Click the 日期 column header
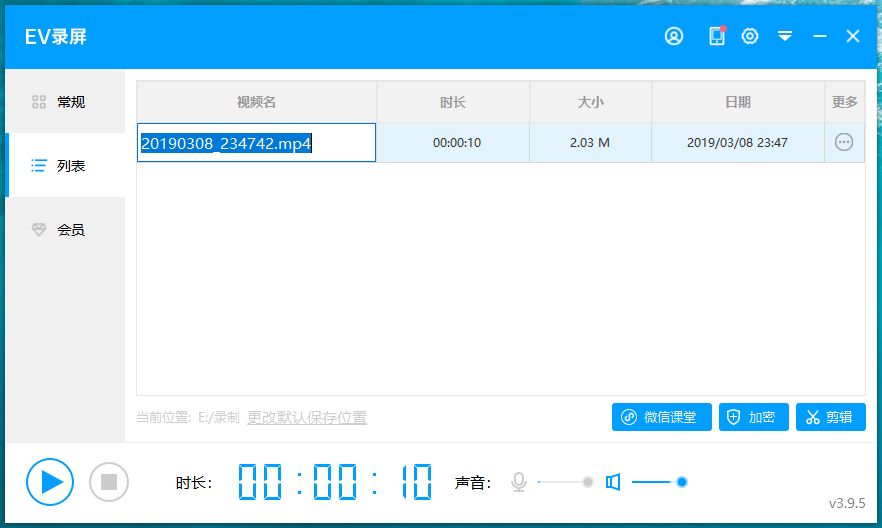Image resolution: width=882 pixels, height=528 pixels. (738, 102)
